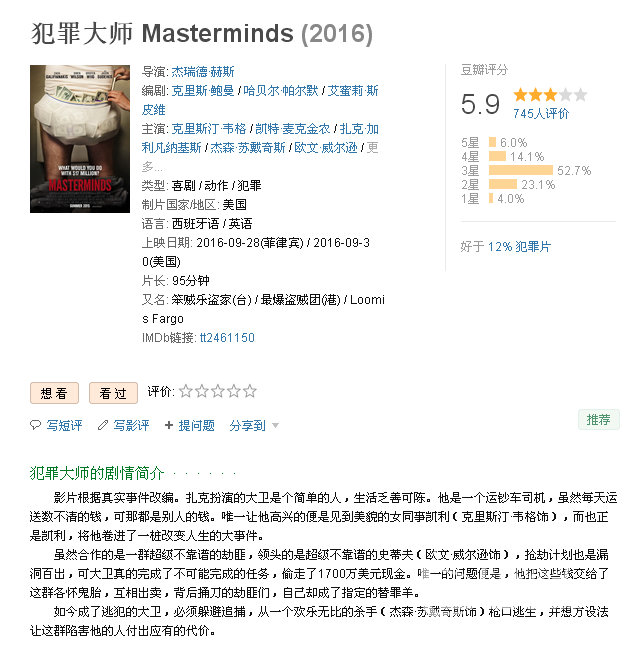Mark movie as 看过

click(x=113, y=393)
